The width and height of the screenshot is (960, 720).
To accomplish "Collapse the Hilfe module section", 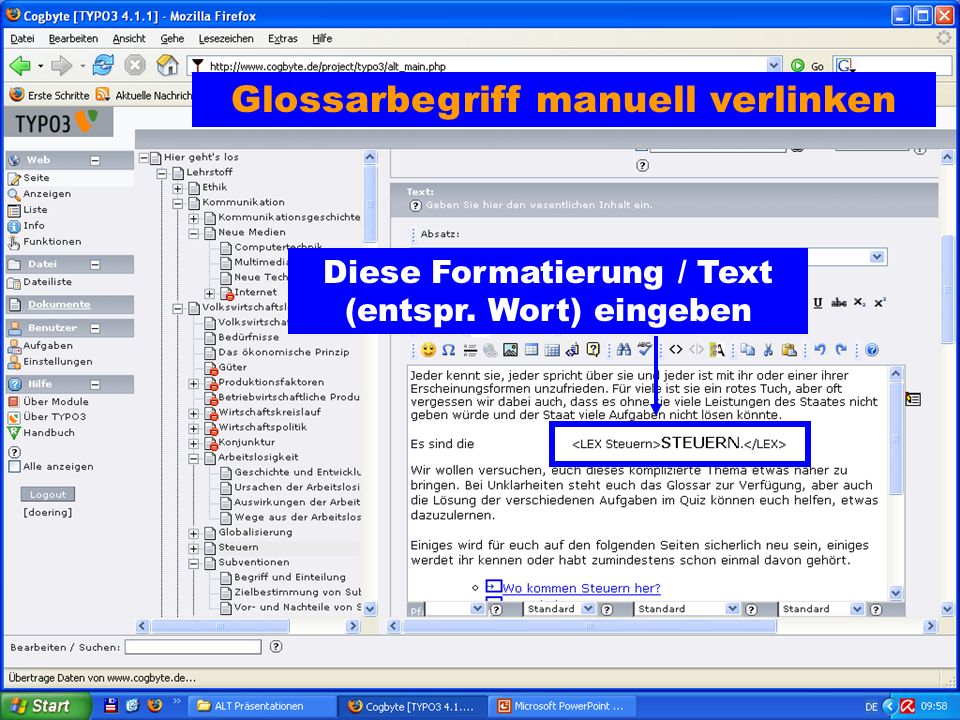I will [95, 384].
